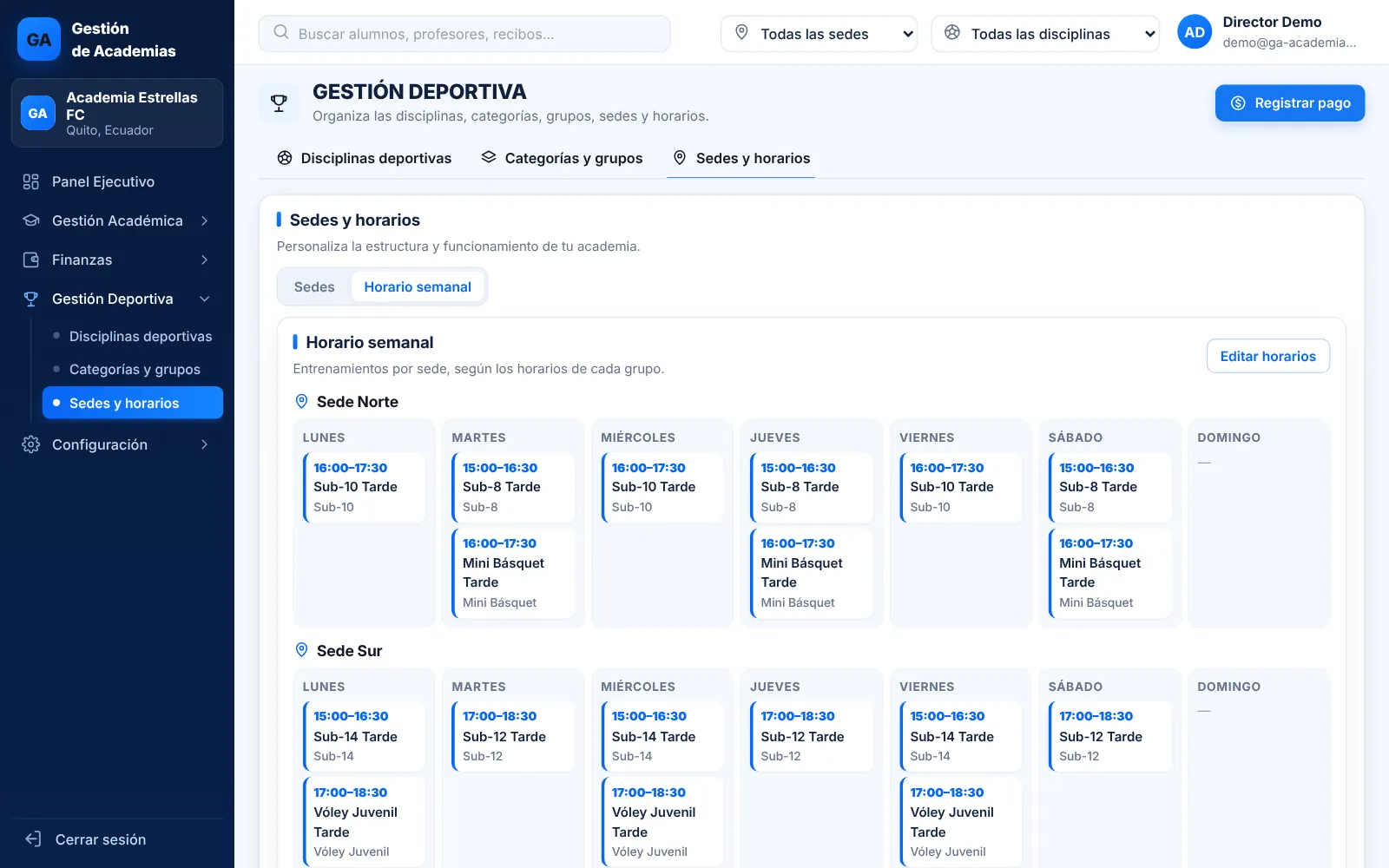Click the Panel Ejecutivo grid icon

tap(31, 181)
